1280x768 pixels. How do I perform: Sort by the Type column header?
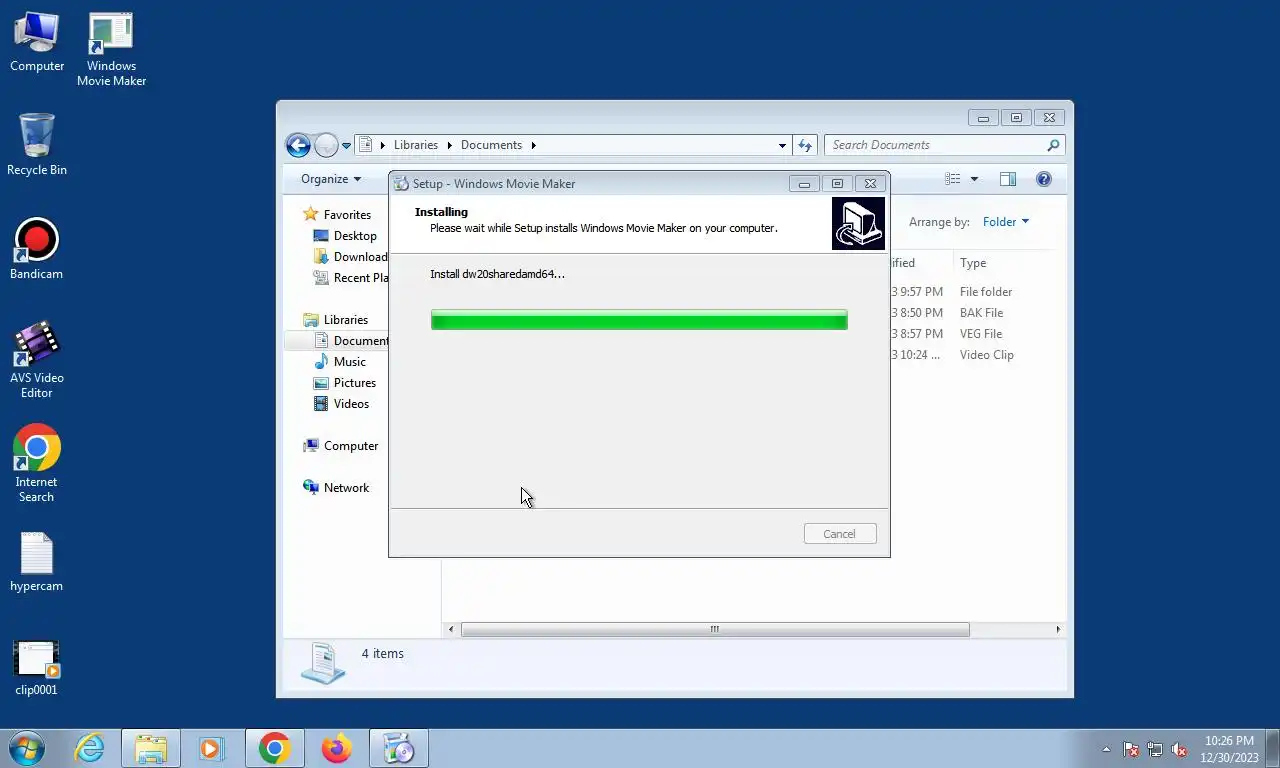click(x=973, y=263)
